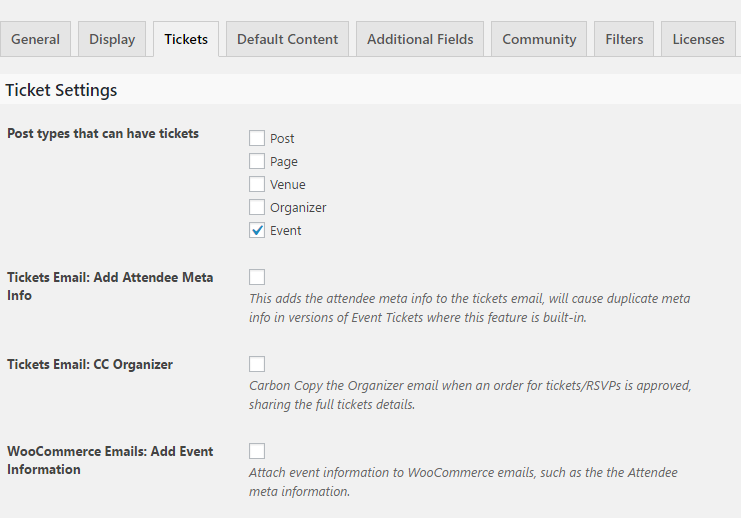Switch to the Display tab

coord(112,39)
